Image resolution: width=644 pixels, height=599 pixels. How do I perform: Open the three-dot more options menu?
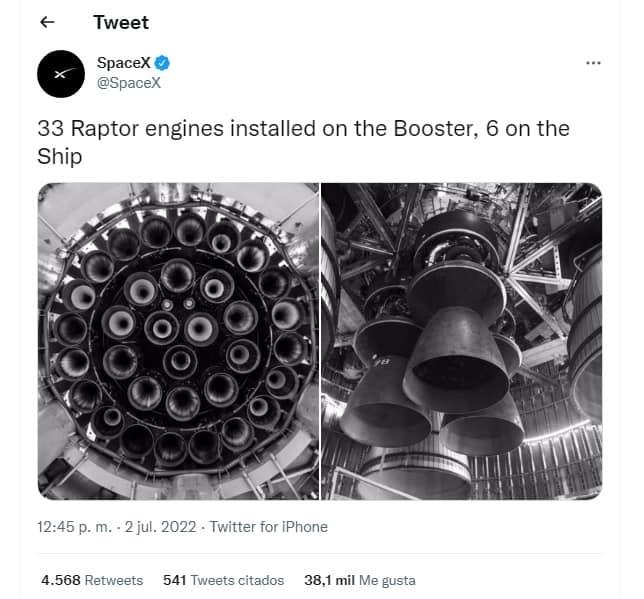[x=593, y=63]
